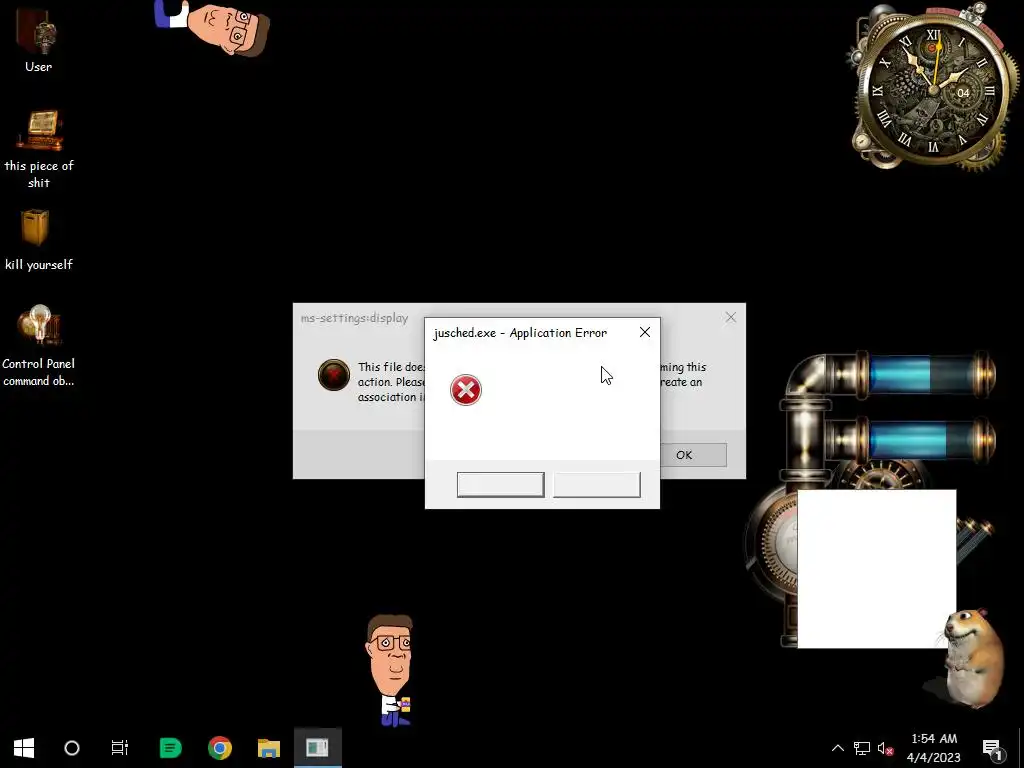Click the left blank button in the jusched.exe dialog

(x=500, y=485)
